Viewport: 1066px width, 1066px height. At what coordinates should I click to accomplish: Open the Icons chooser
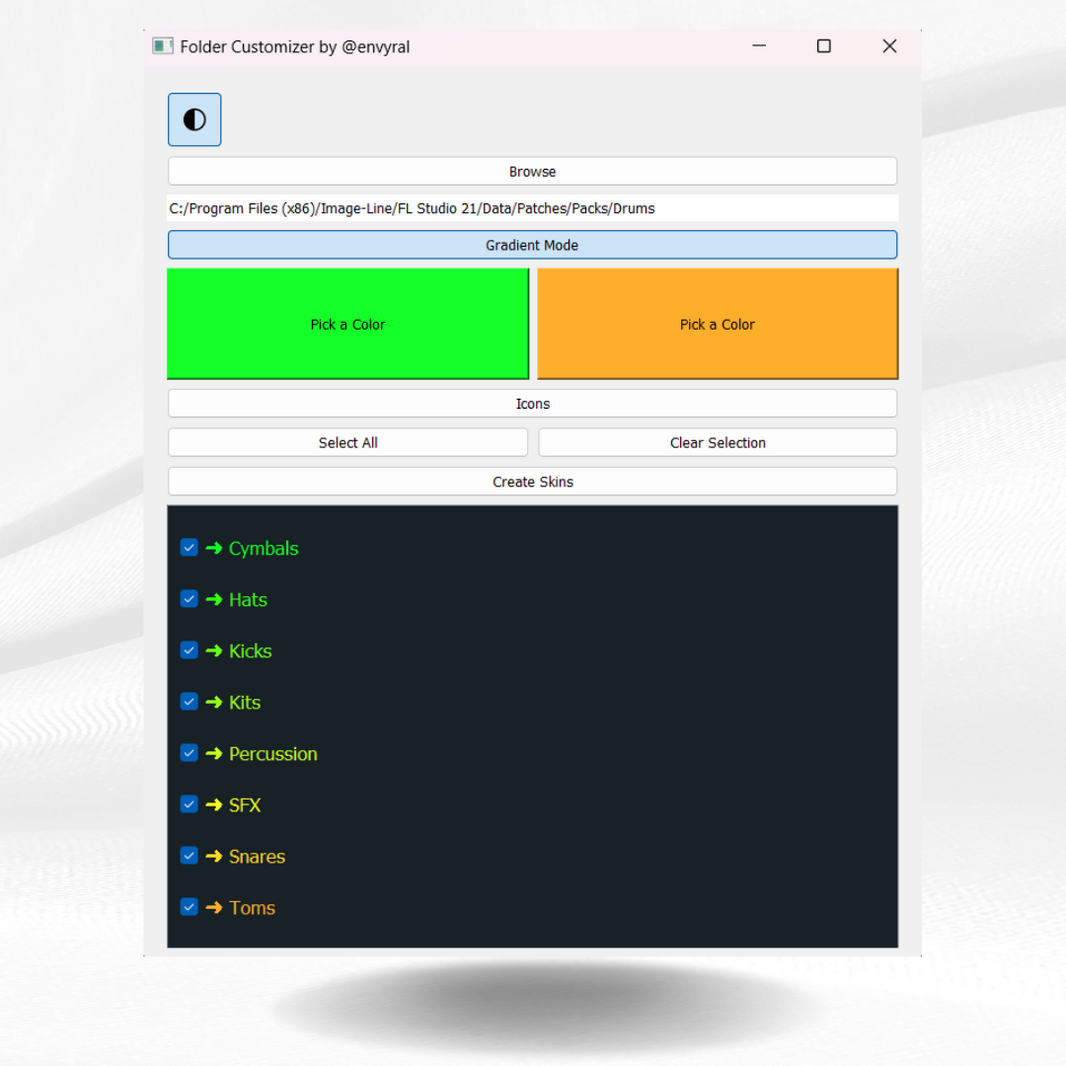(532, 404)
